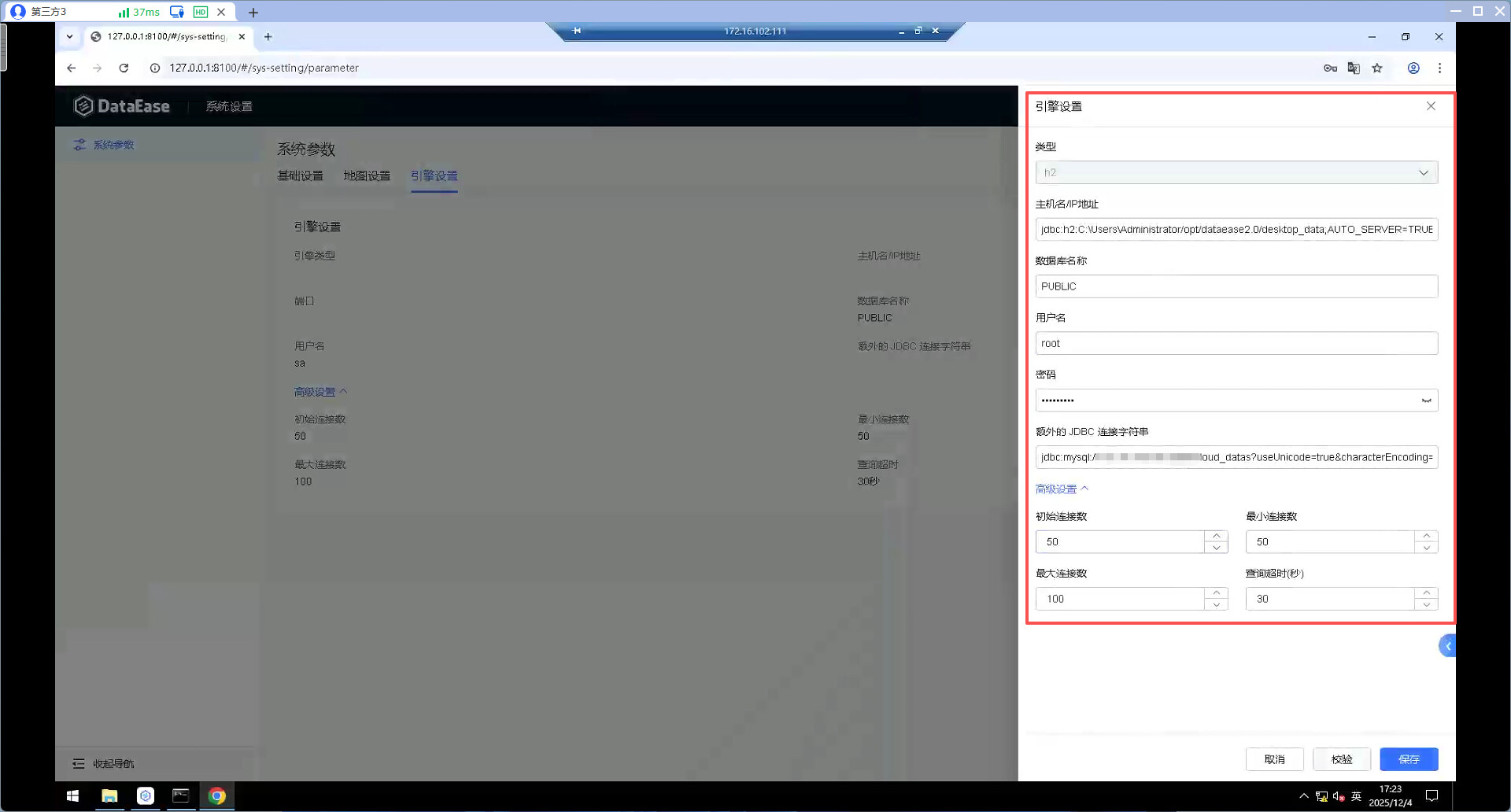The width and height of the screenshot is (1511, 812).
Task: Click the 保存 button
Action: point(1409,759)
